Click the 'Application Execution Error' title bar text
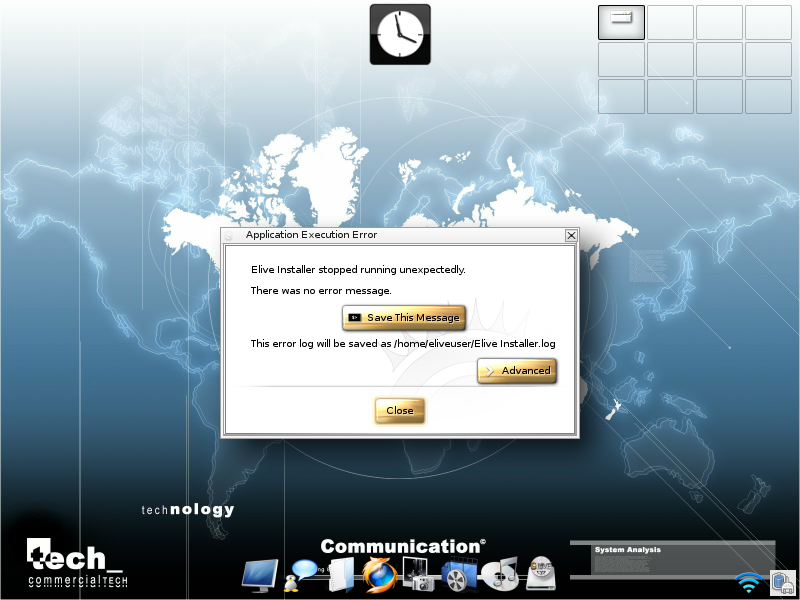Image resolution: width=800 pixels, height=600 pixels. [x=311, y=235]
